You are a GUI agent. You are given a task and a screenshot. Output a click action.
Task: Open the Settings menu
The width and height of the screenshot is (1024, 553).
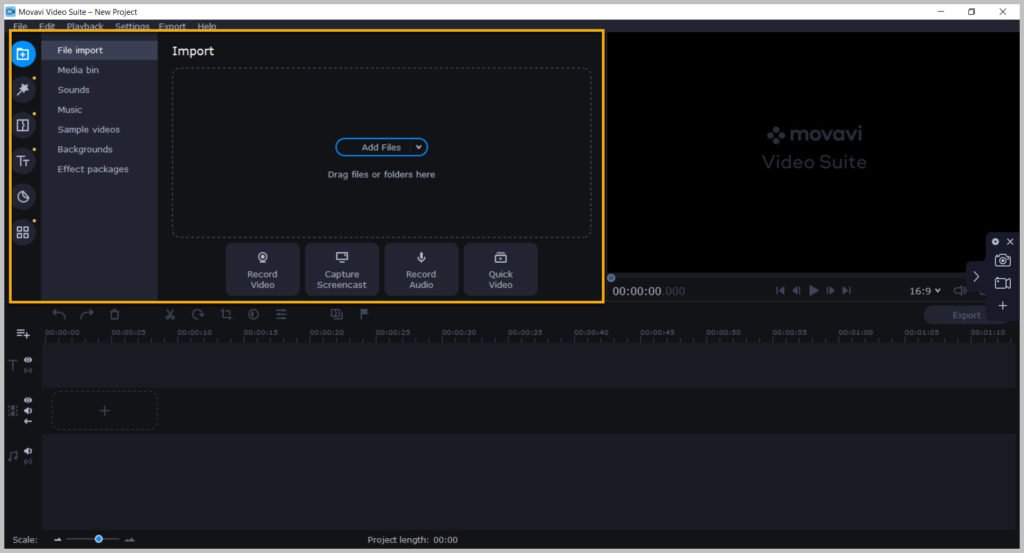(x=132, y=26)
